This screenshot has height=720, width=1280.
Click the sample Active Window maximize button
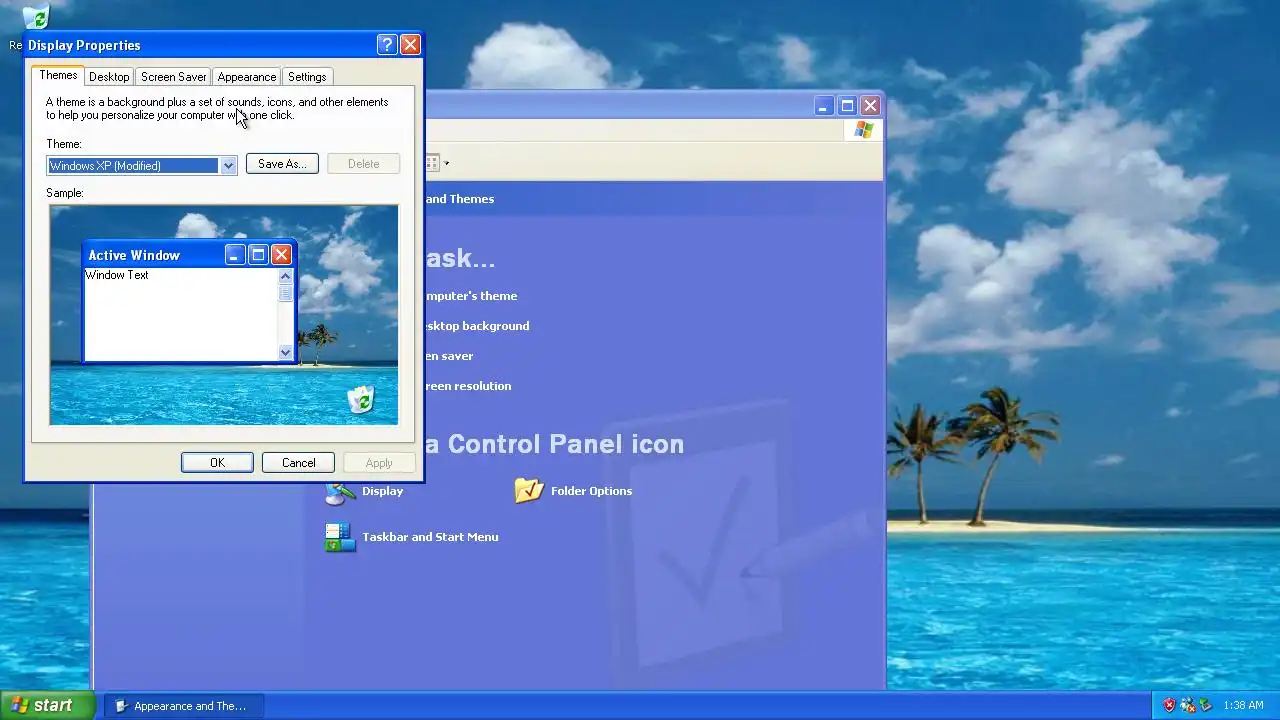258,255
